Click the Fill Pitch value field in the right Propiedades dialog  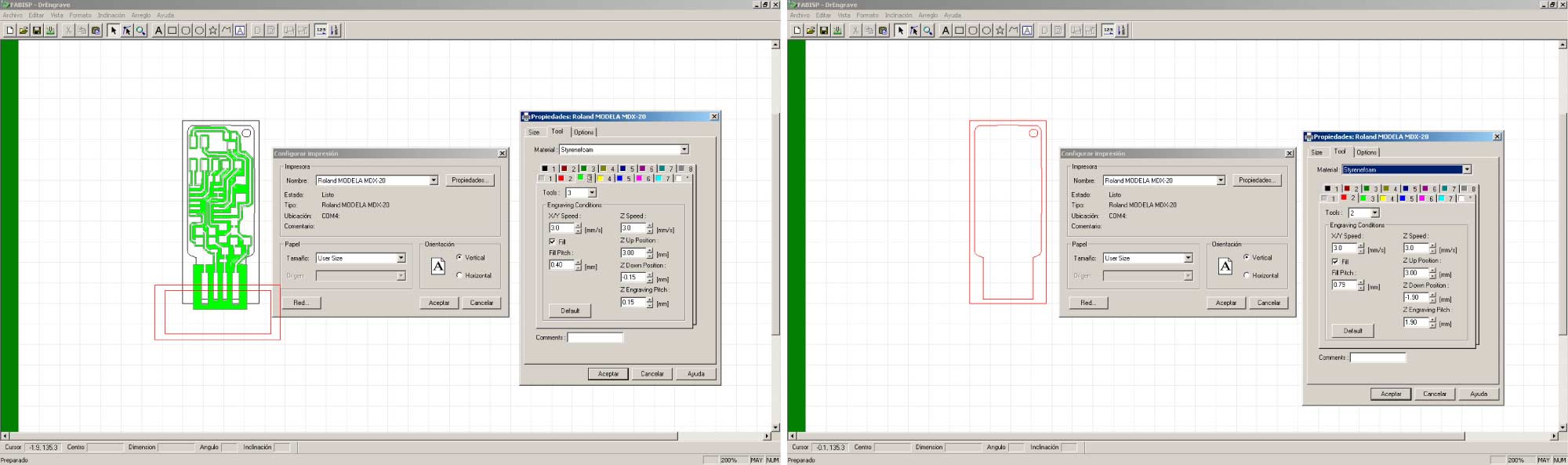pyautogui.click(x=1344, y=285)
